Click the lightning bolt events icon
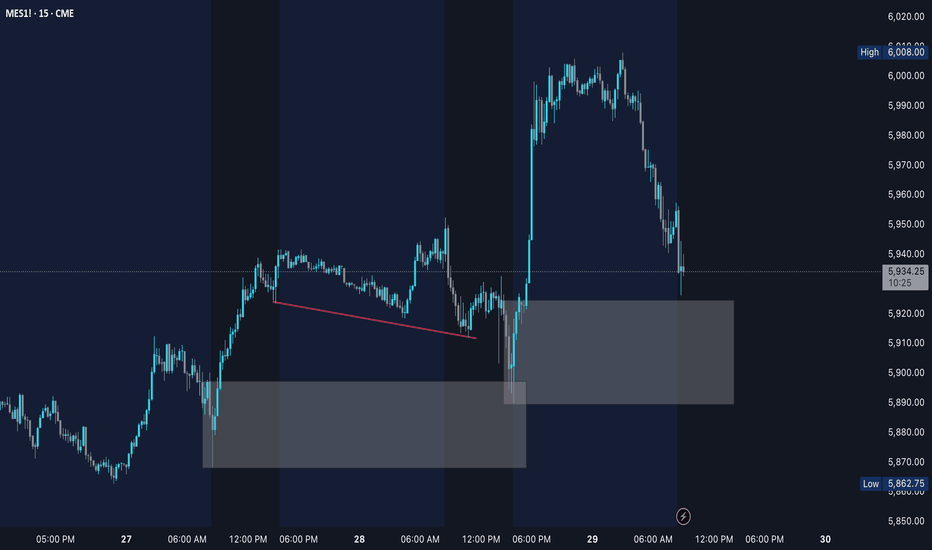 tap(683, 516)
